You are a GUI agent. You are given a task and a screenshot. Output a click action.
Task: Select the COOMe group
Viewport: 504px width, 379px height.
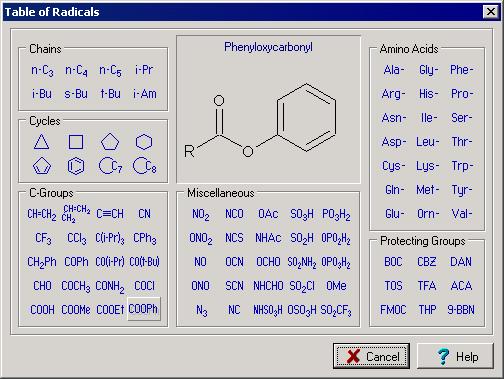76,310
